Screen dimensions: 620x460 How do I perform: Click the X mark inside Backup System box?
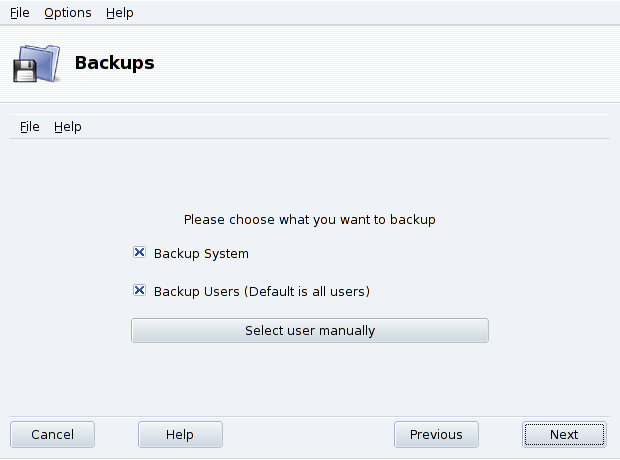point(140,253)
